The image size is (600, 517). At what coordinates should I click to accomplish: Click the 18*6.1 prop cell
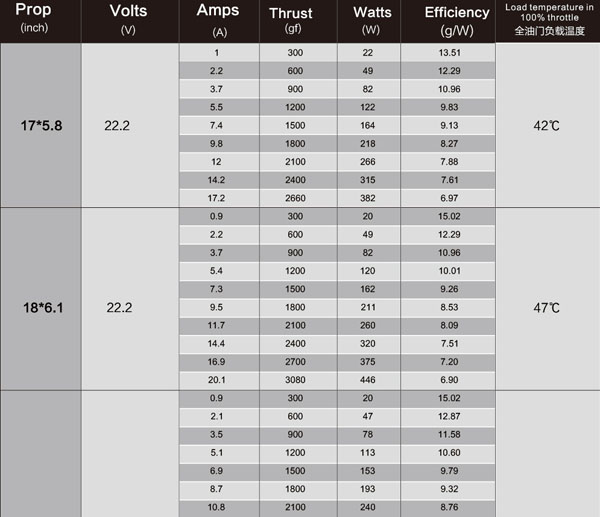tap(41, 307)
